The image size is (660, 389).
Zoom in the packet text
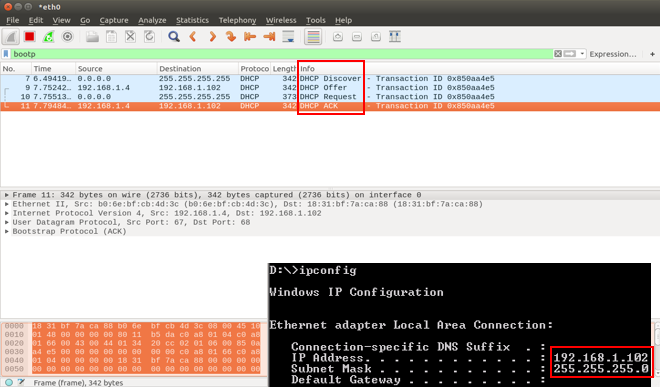pos(338,37)
